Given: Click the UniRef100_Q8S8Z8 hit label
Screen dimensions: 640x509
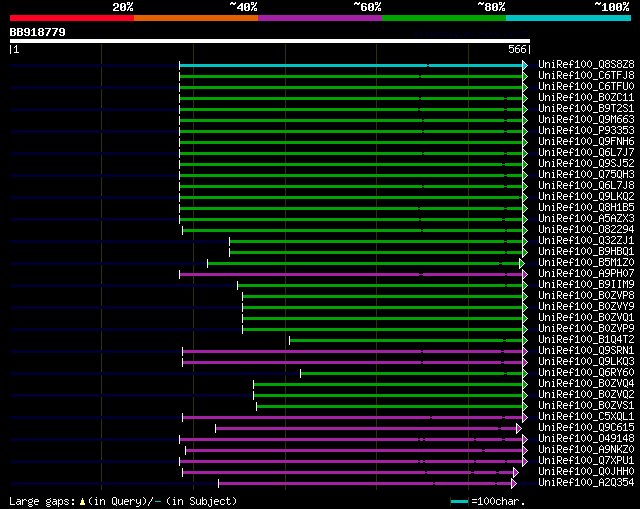Looking at the screenshot, I should coord(586,64).
